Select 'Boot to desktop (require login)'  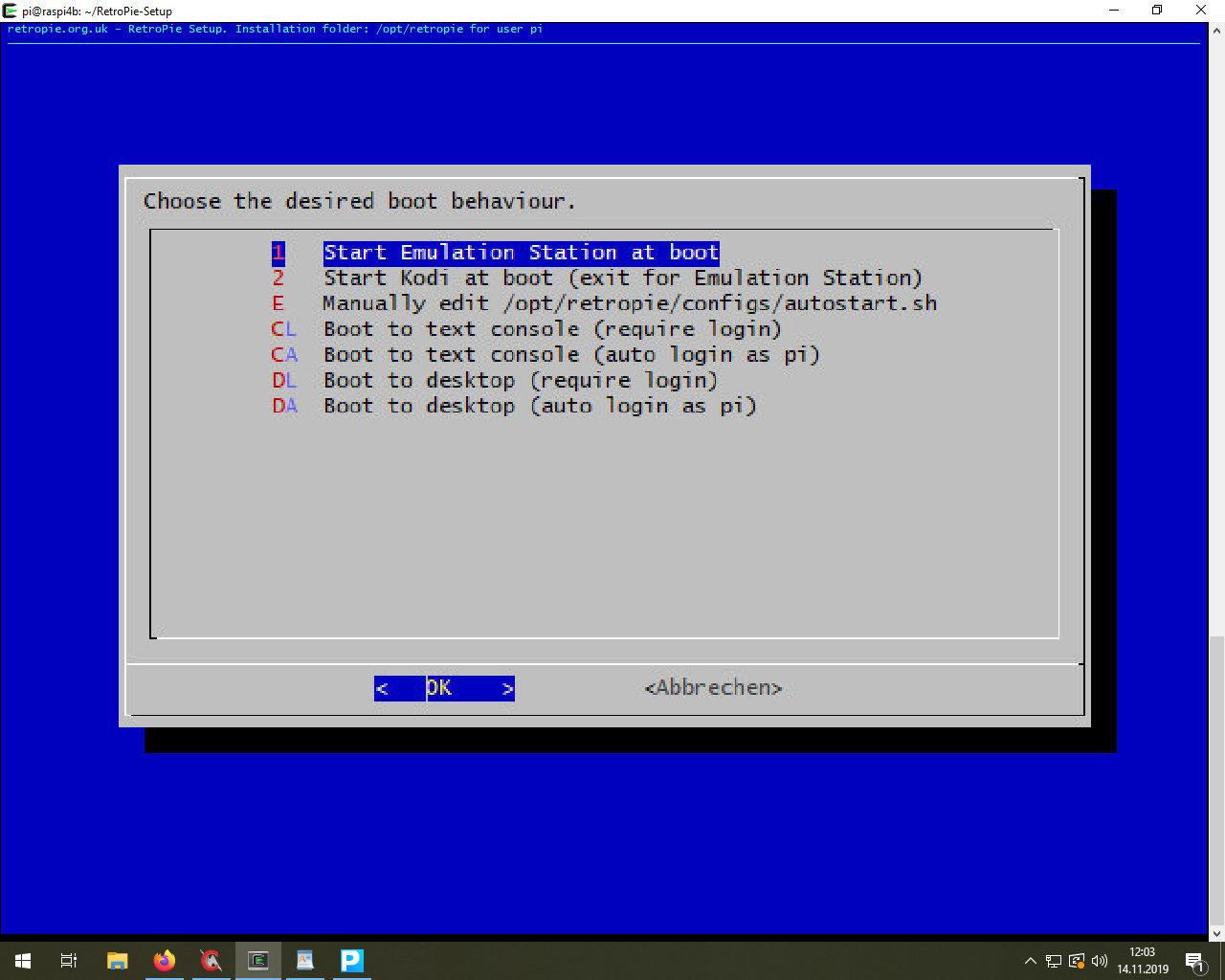[x=521, y=381]
